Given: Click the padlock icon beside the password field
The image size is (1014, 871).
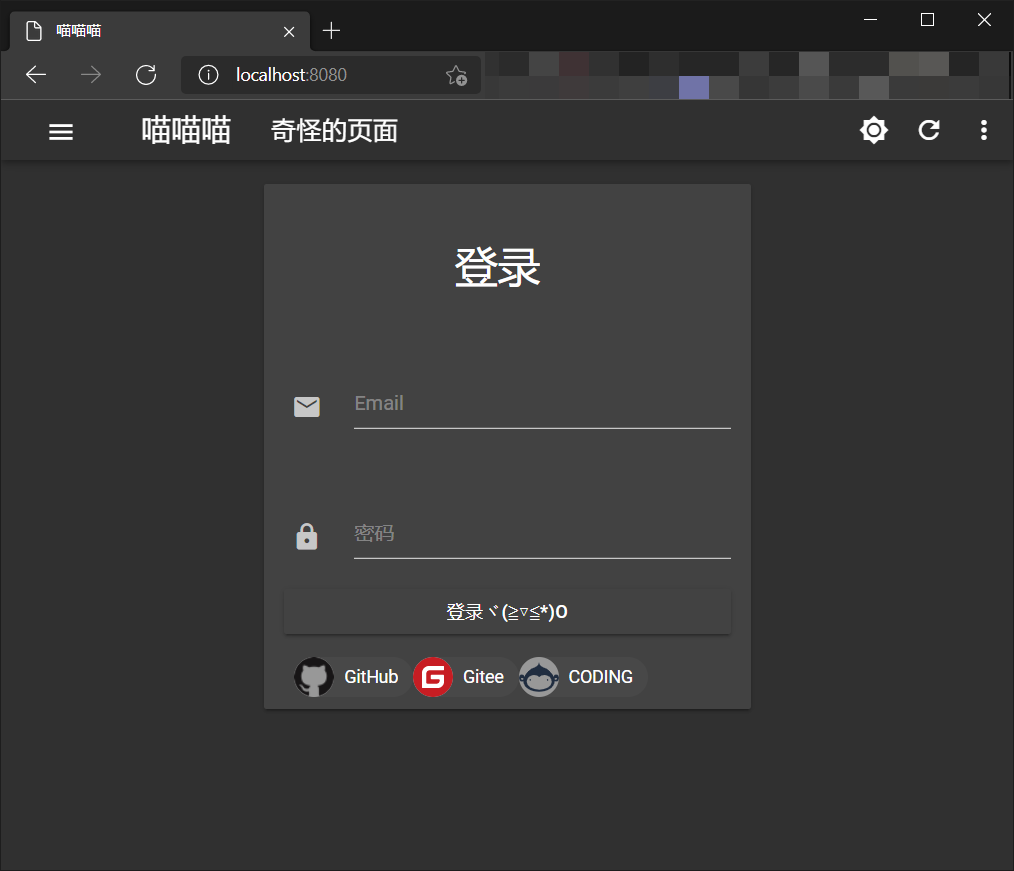Looking at the screenshot, I should click(306, 536).
